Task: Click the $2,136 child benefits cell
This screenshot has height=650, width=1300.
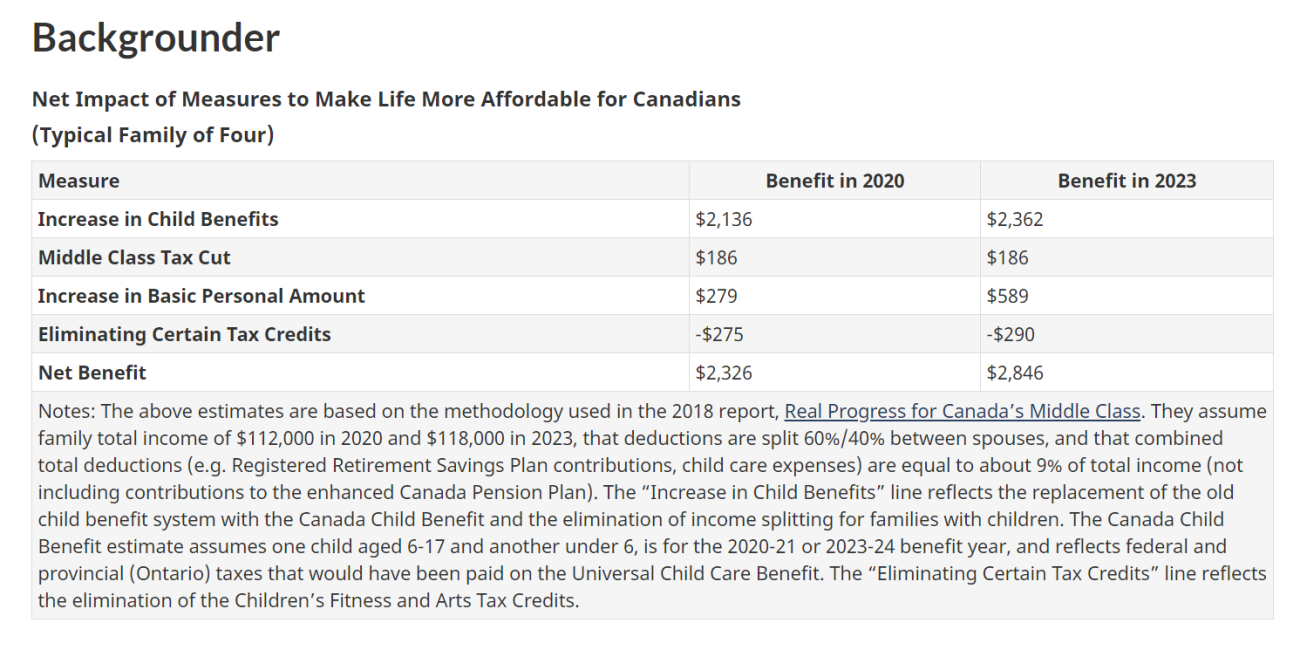Action: coord(724,219)
